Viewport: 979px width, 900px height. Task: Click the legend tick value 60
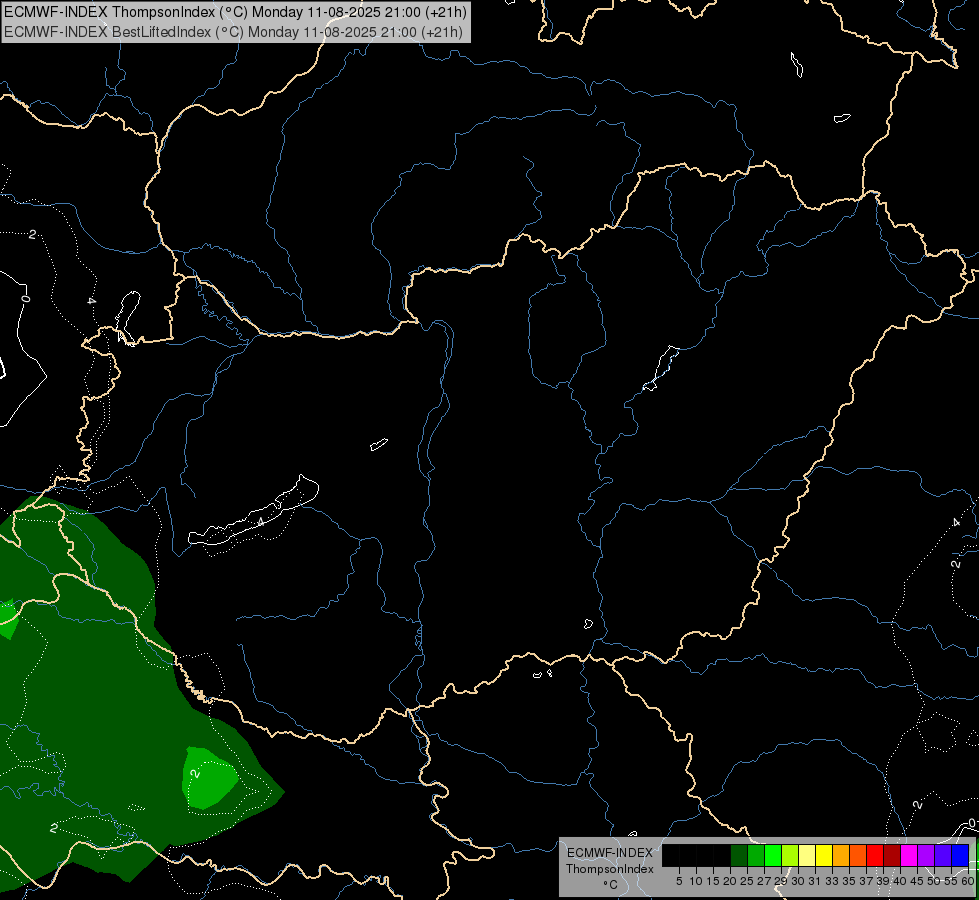tap(968, 881)
